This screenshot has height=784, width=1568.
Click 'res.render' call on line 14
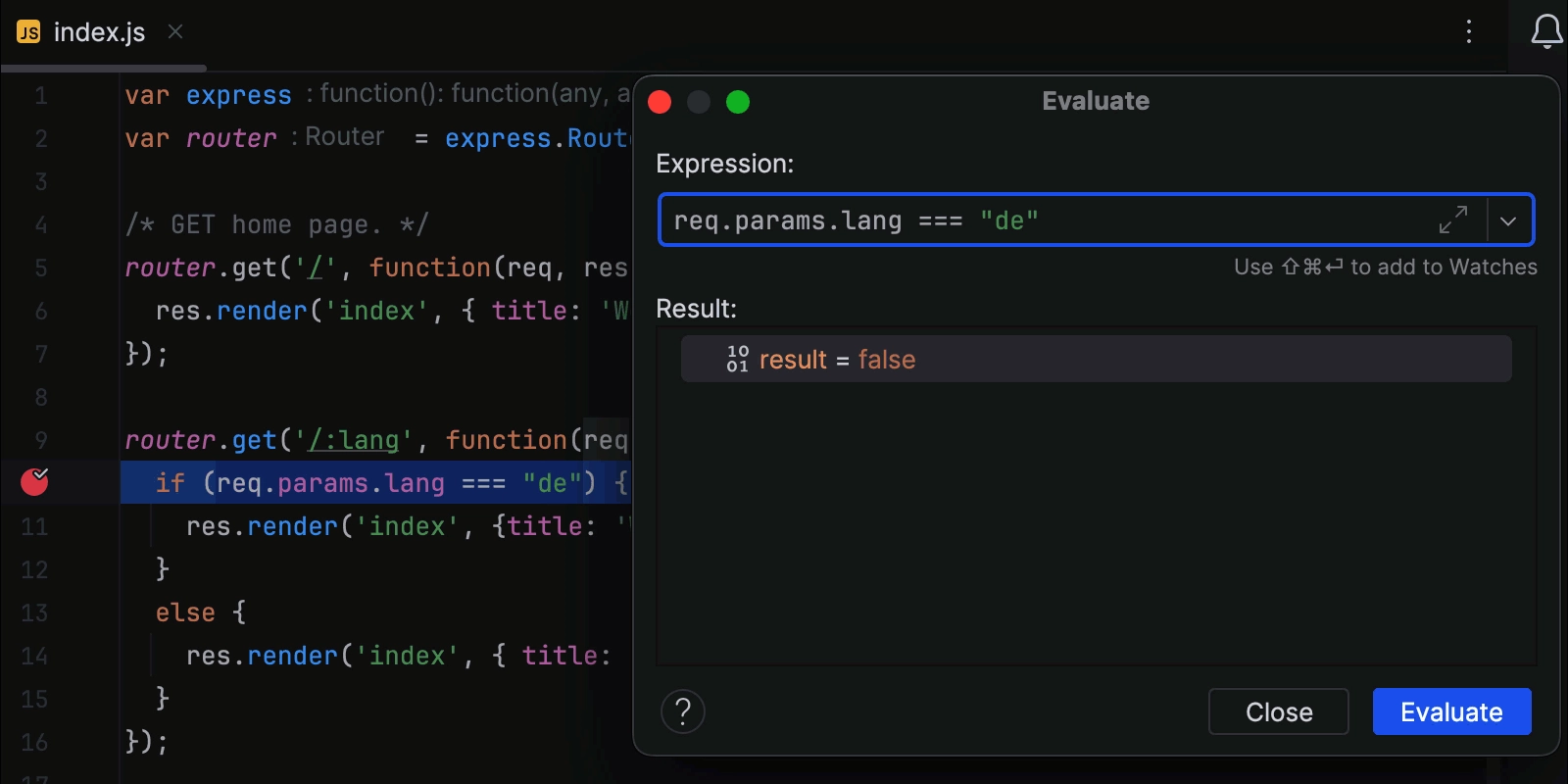262,656
